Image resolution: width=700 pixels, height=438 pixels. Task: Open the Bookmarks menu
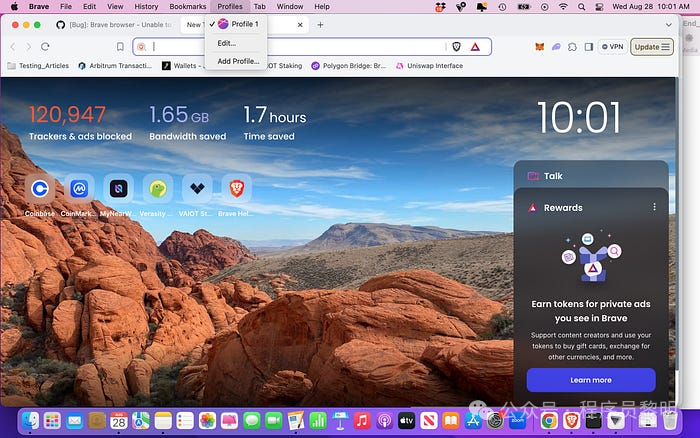[x=188, y=6]
